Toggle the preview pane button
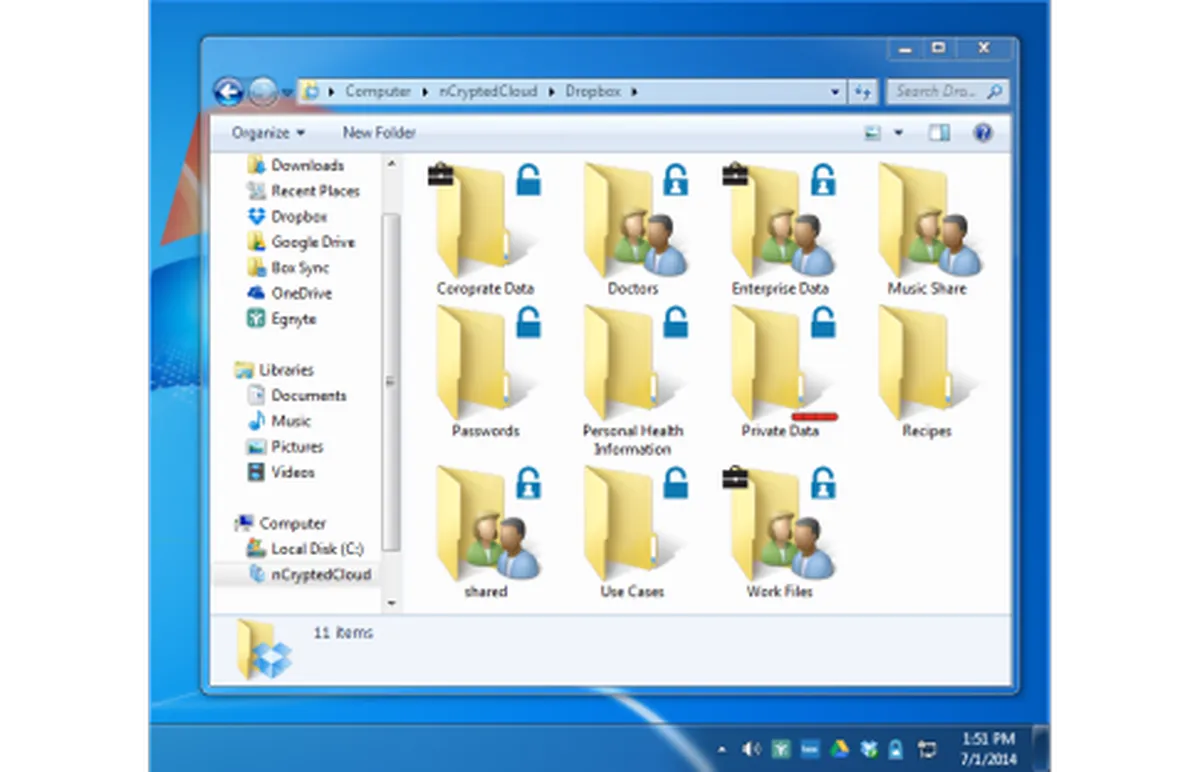 pyautogui.click(x=938, y=133)
